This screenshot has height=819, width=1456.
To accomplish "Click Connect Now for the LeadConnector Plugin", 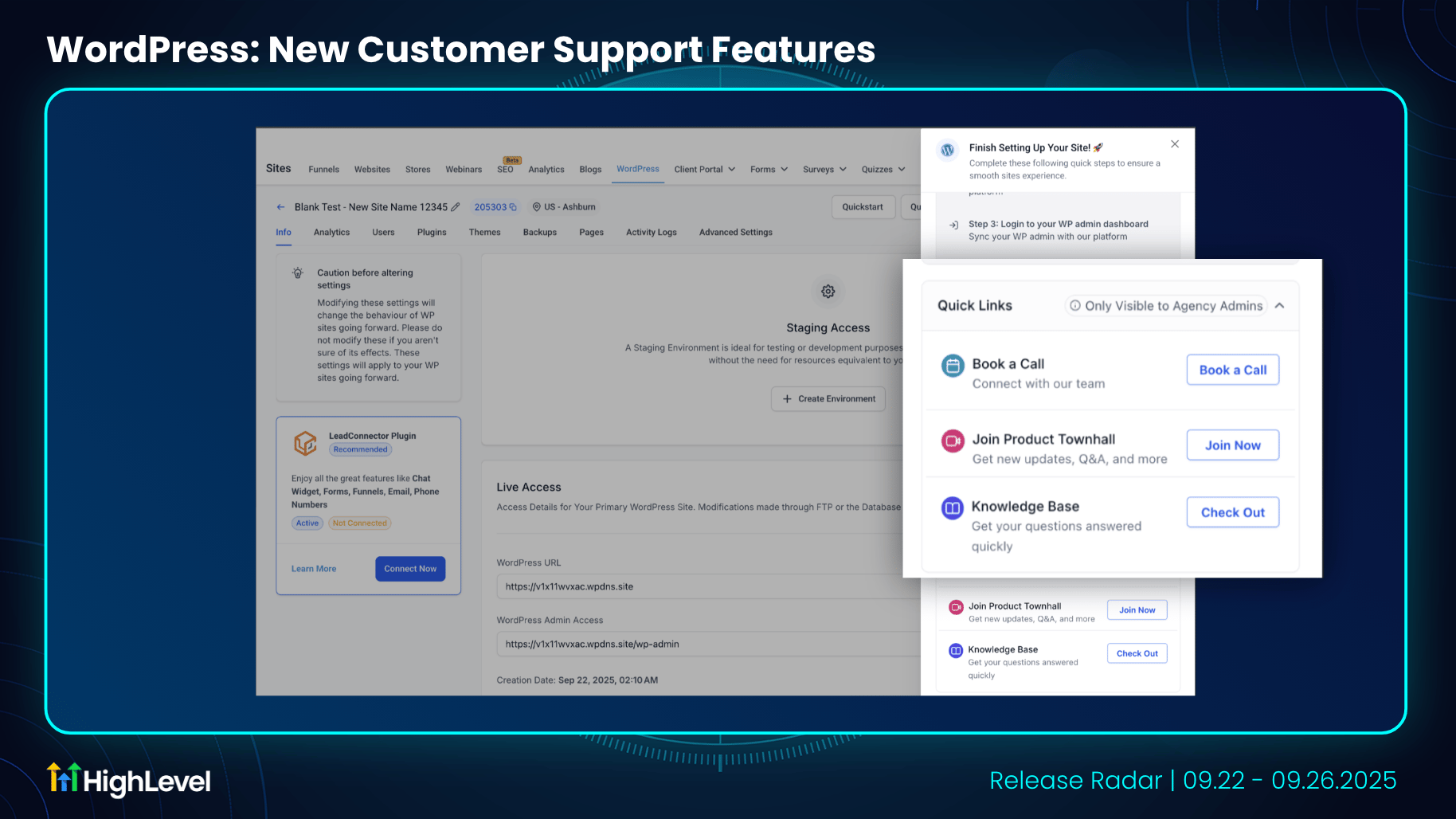I will tap(410, 569).
